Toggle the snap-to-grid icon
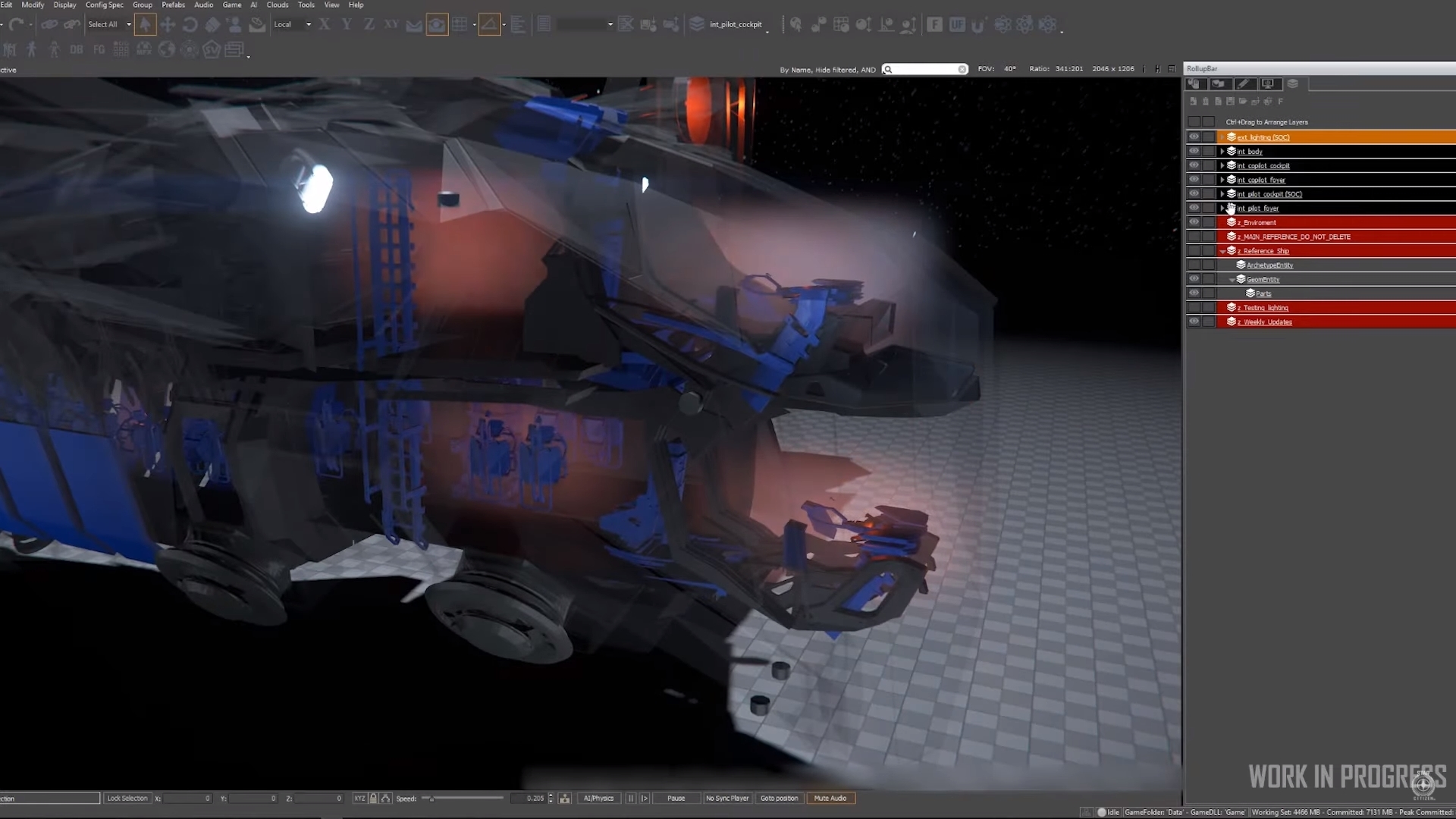This screenshot has width=1456, height=819. click(460, 24)
